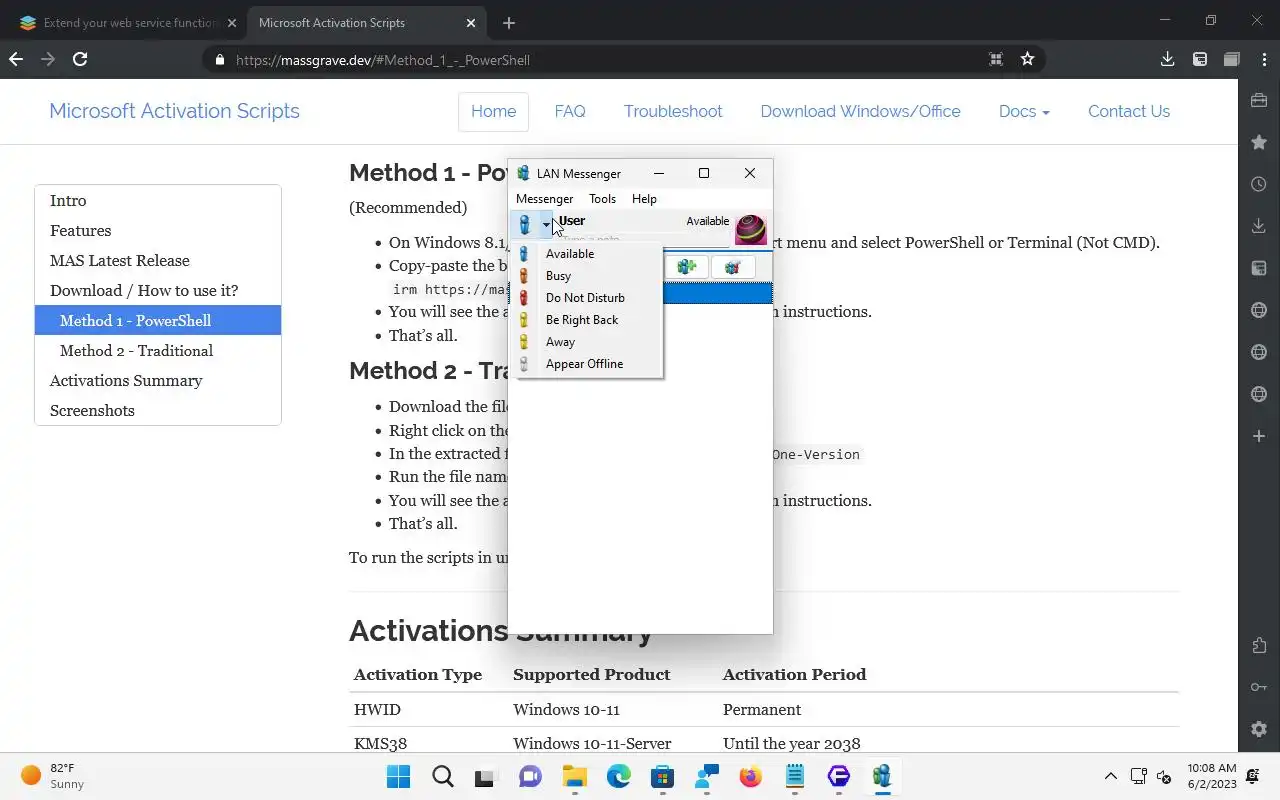Click the multi-user broadcast icon in LAN Messenger toolbar

(733, 267)
